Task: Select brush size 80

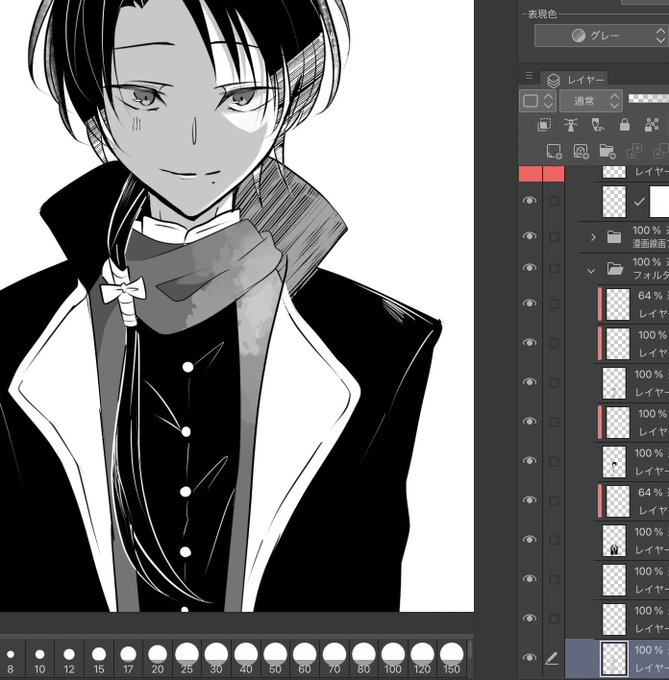Action: tap(363, 658)
